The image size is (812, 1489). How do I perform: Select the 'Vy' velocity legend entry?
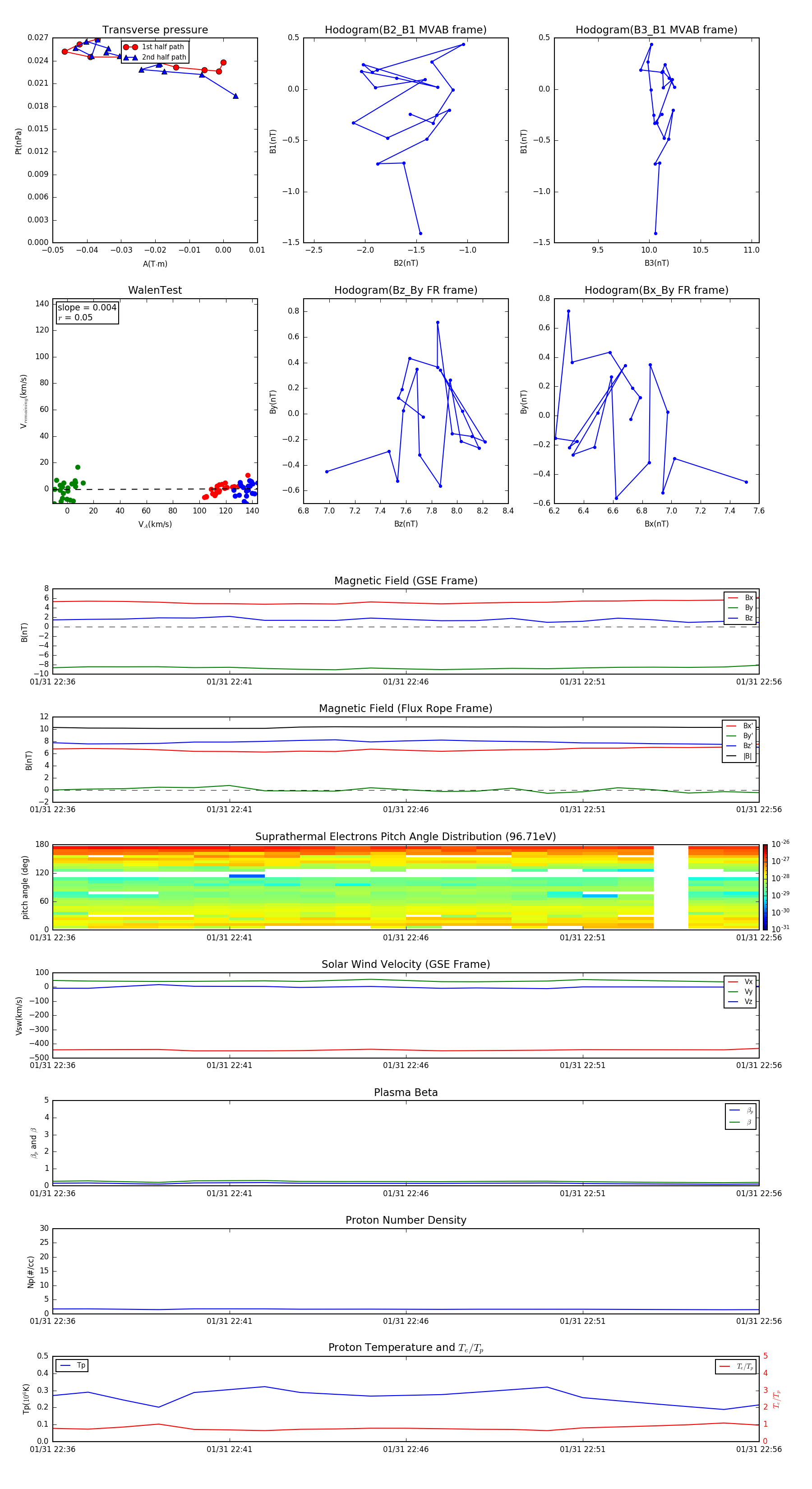741,992
